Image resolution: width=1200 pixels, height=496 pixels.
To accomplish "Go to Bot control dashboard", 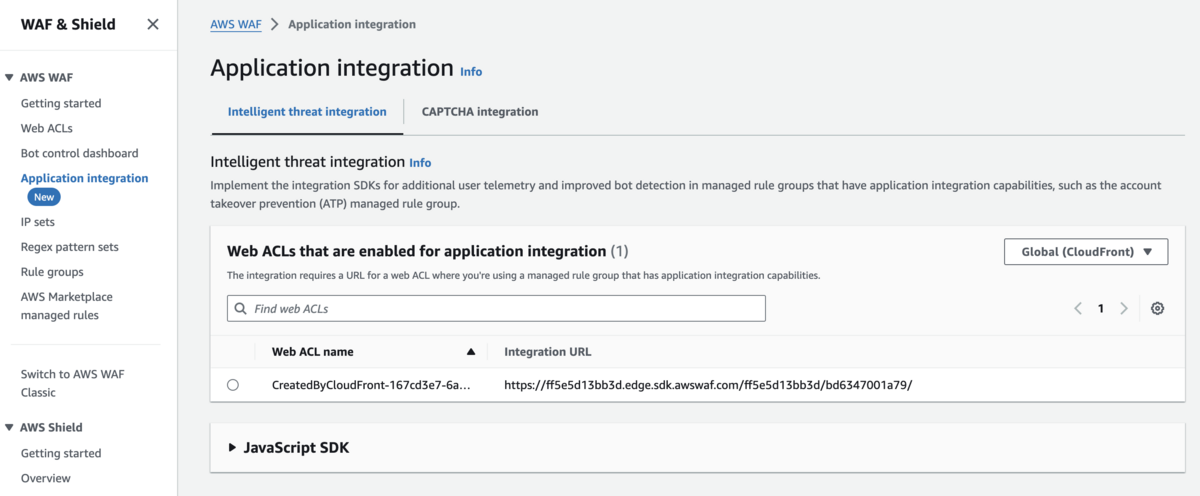I will (x=79, y=153).
